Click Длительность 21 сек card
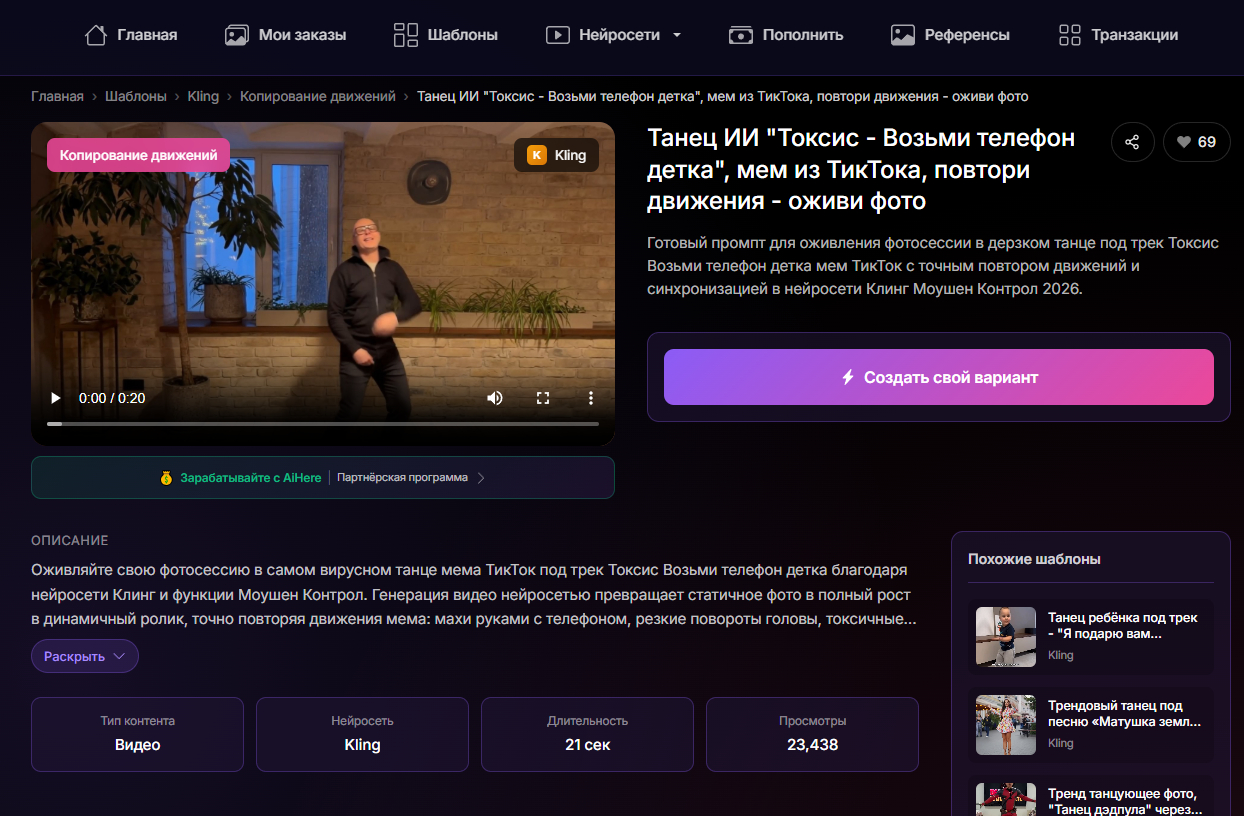The height and width of the screenshot is (816, 1244). tap(587, 734)
